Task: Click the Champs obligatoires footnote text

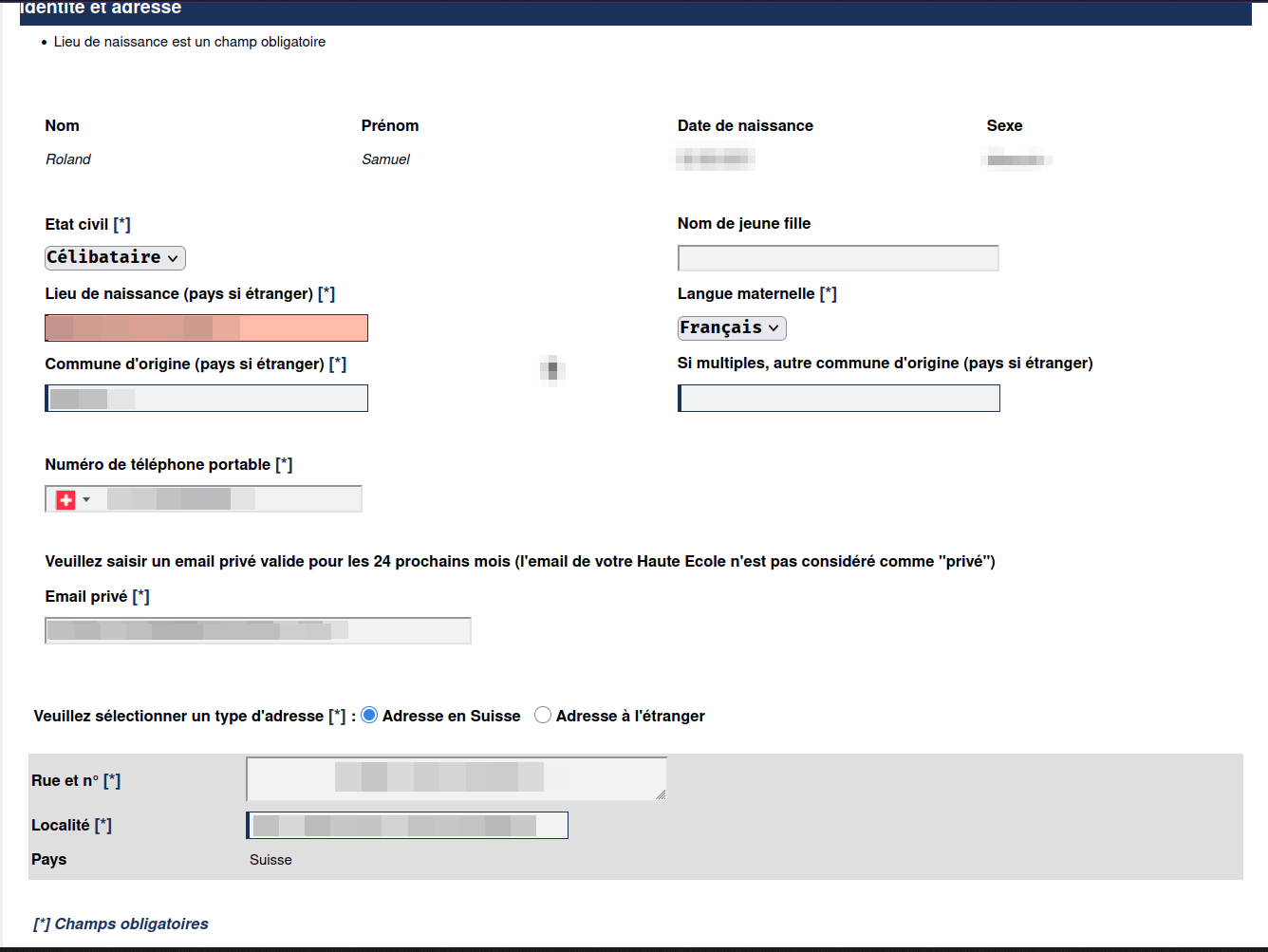Action: point(121,924)
